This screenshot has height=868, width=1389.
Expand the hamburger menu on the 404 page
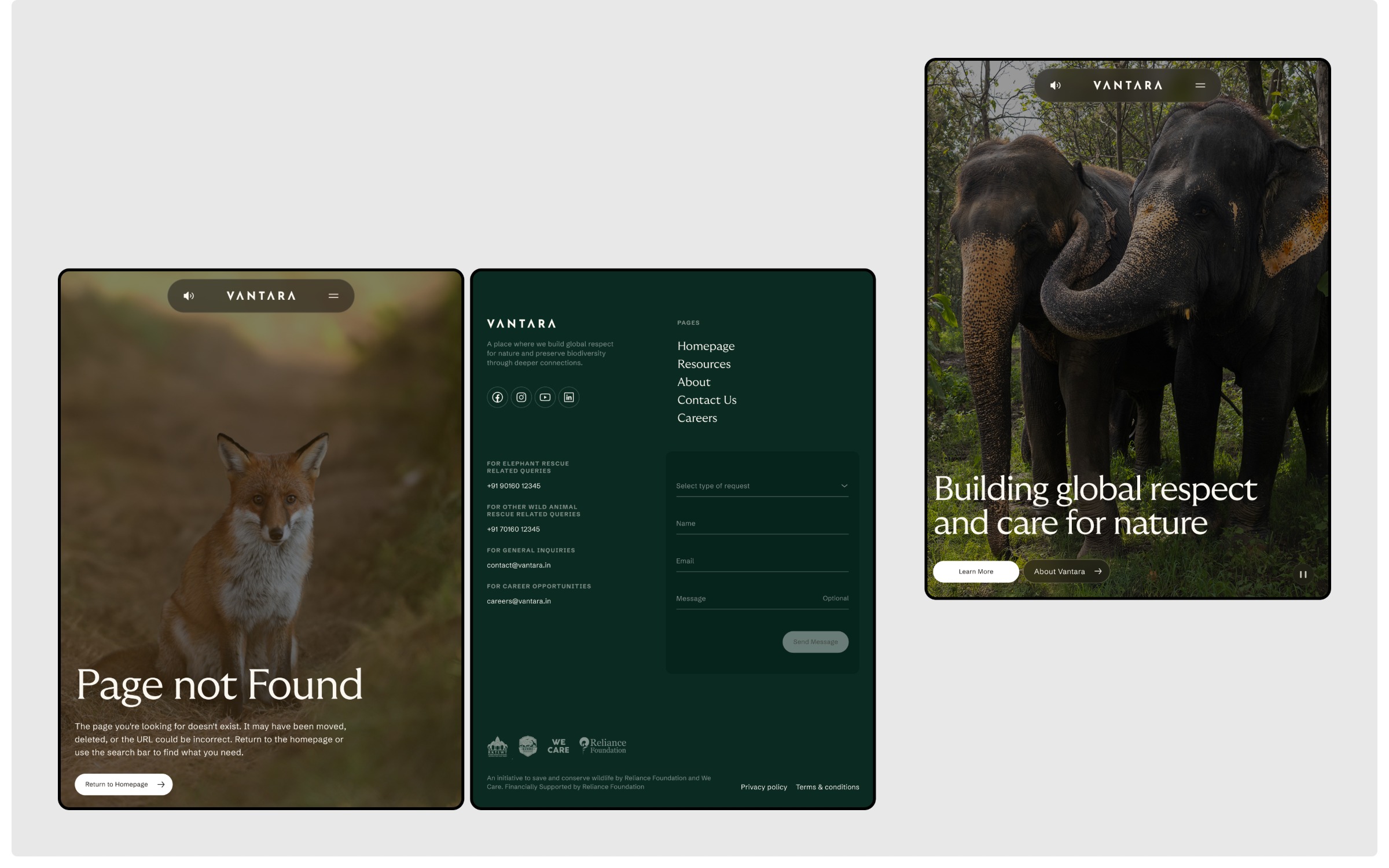coord(334,296)
